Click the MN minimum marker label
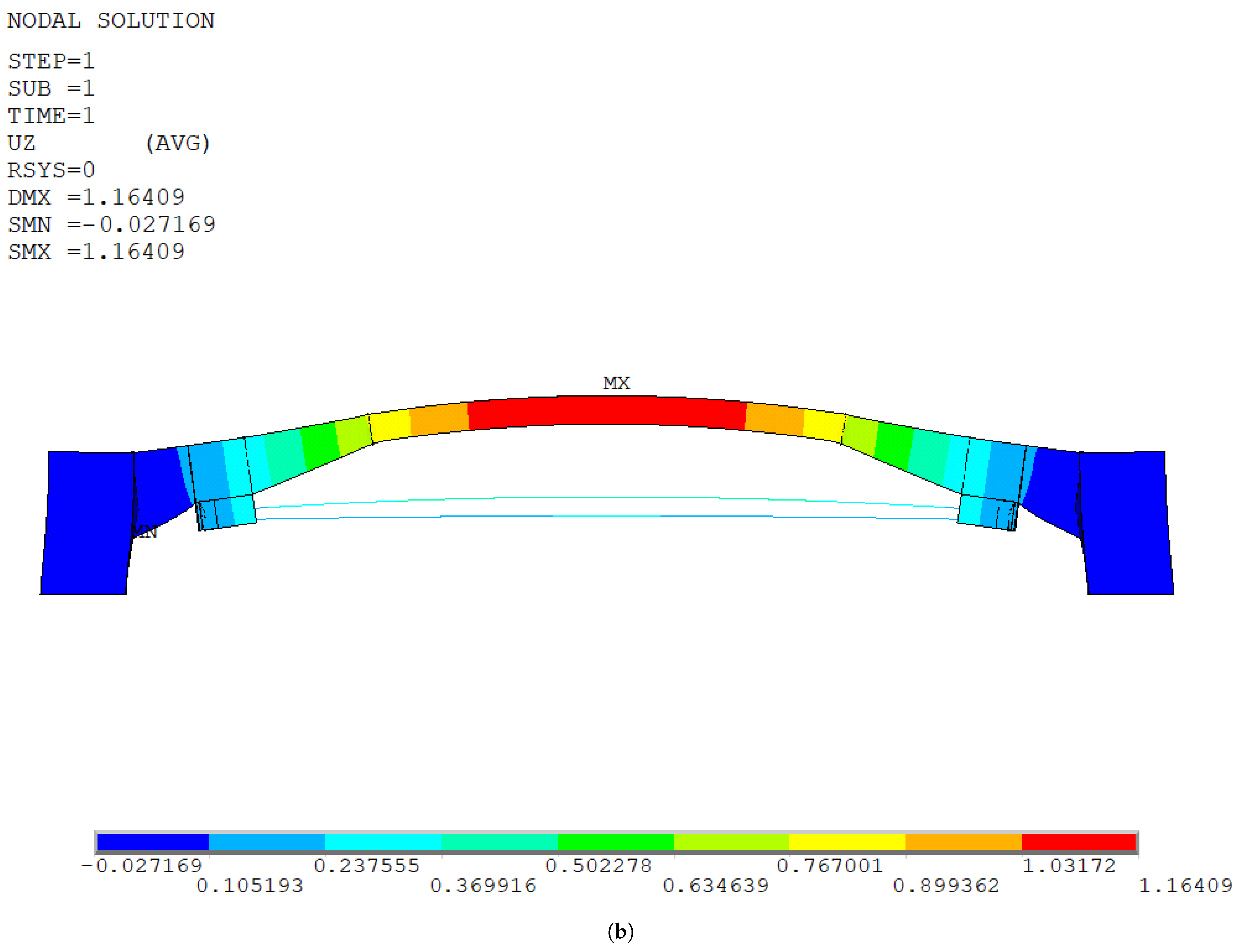Screen dimensions: 1240x952 (145, 531)
